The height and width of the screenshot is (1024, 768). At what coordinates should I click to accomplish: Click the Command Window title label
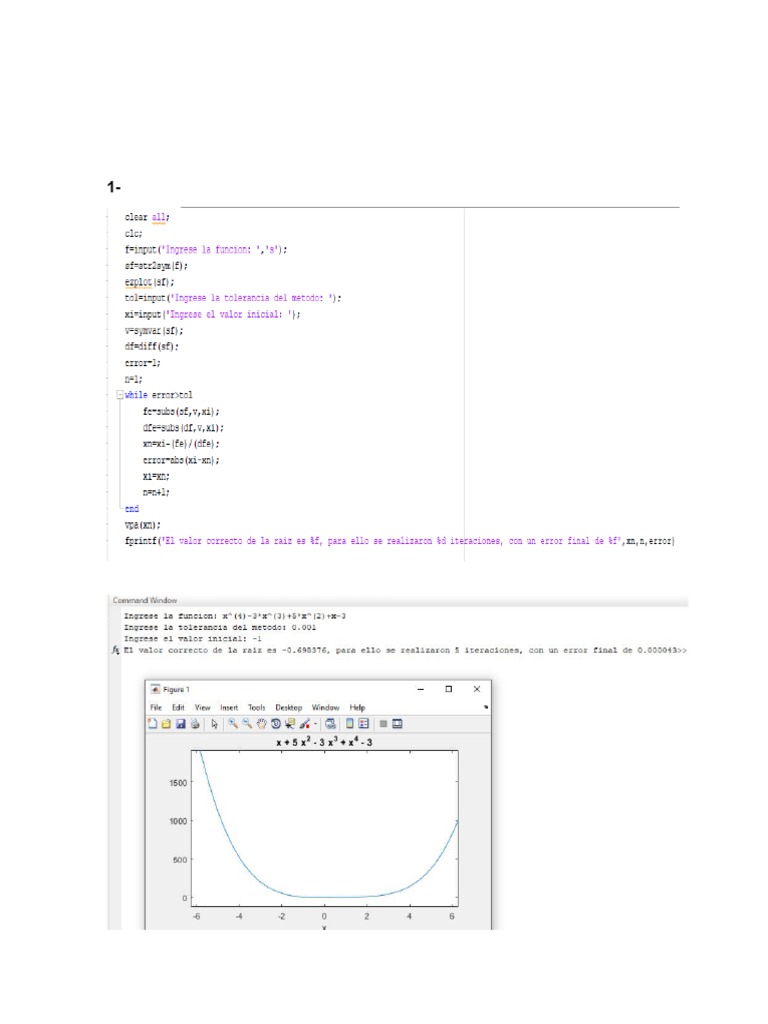pos(144,600)
